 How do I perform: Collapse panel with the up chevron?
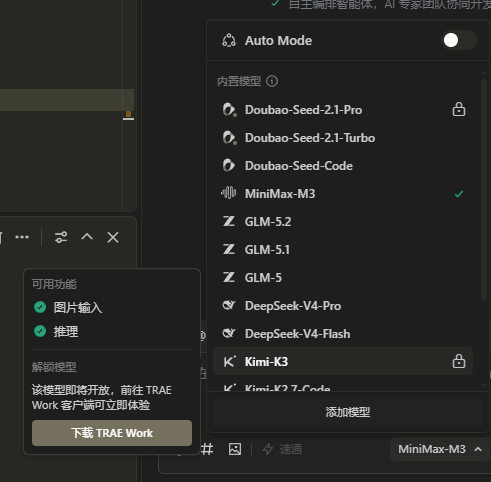coord(87,237)
